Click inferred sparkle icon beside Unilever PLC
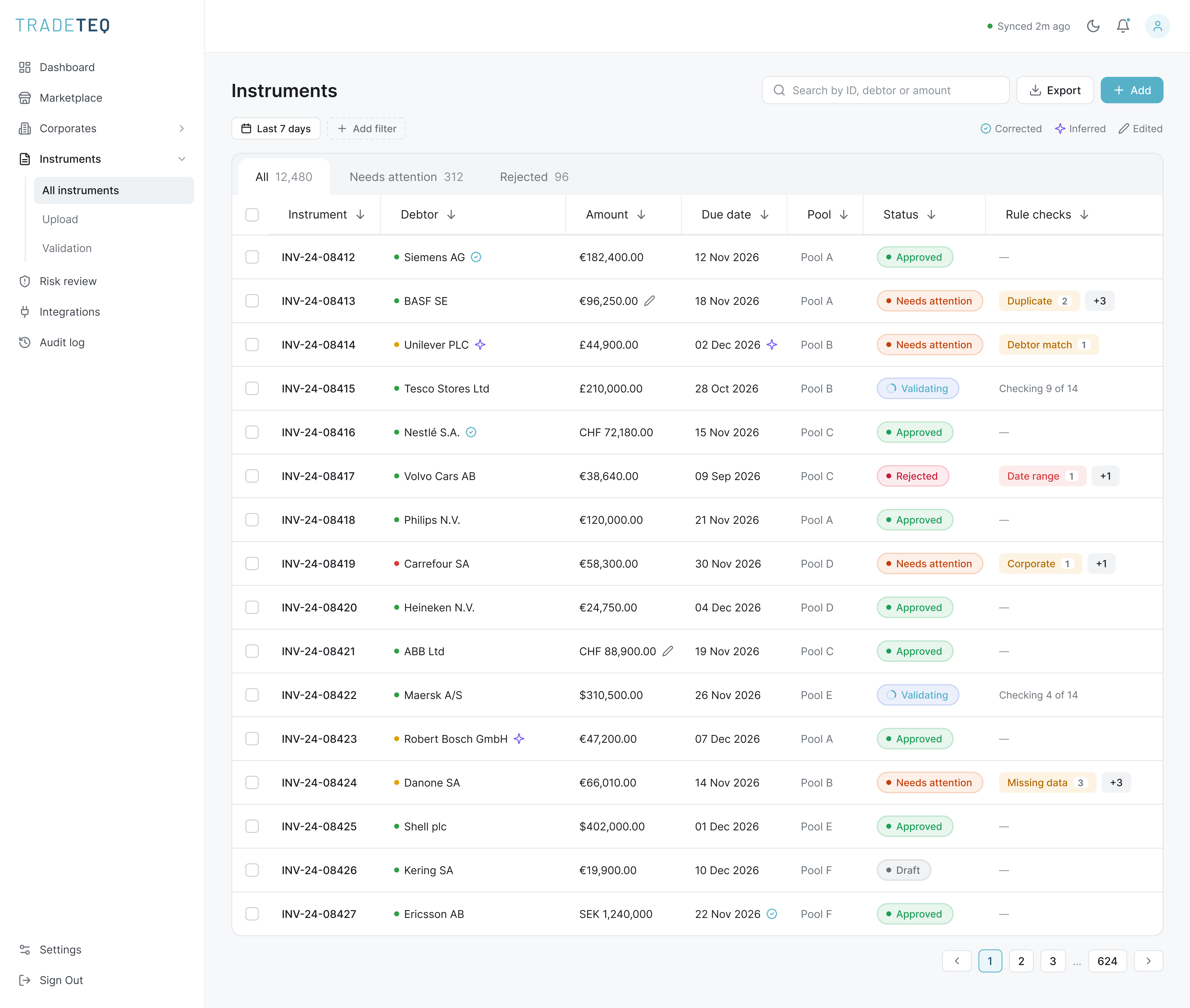Screen dimensions: 1190x1008 tap(480, 345)
